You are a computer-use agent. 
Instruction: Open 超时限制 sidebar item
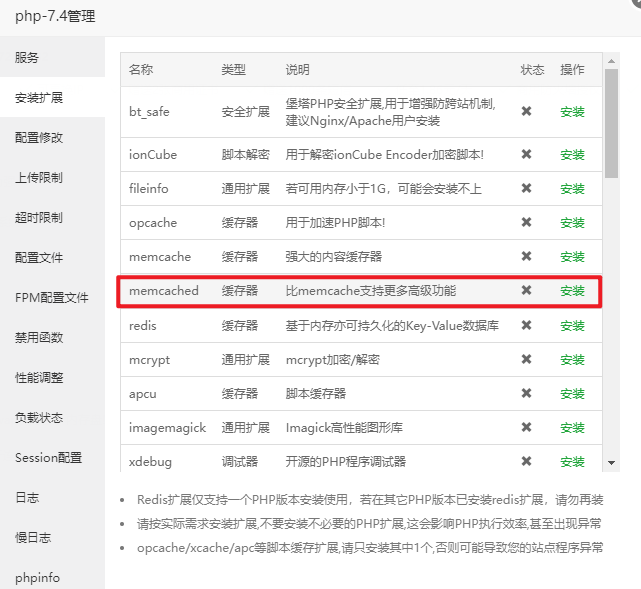(x=52, y=217)
